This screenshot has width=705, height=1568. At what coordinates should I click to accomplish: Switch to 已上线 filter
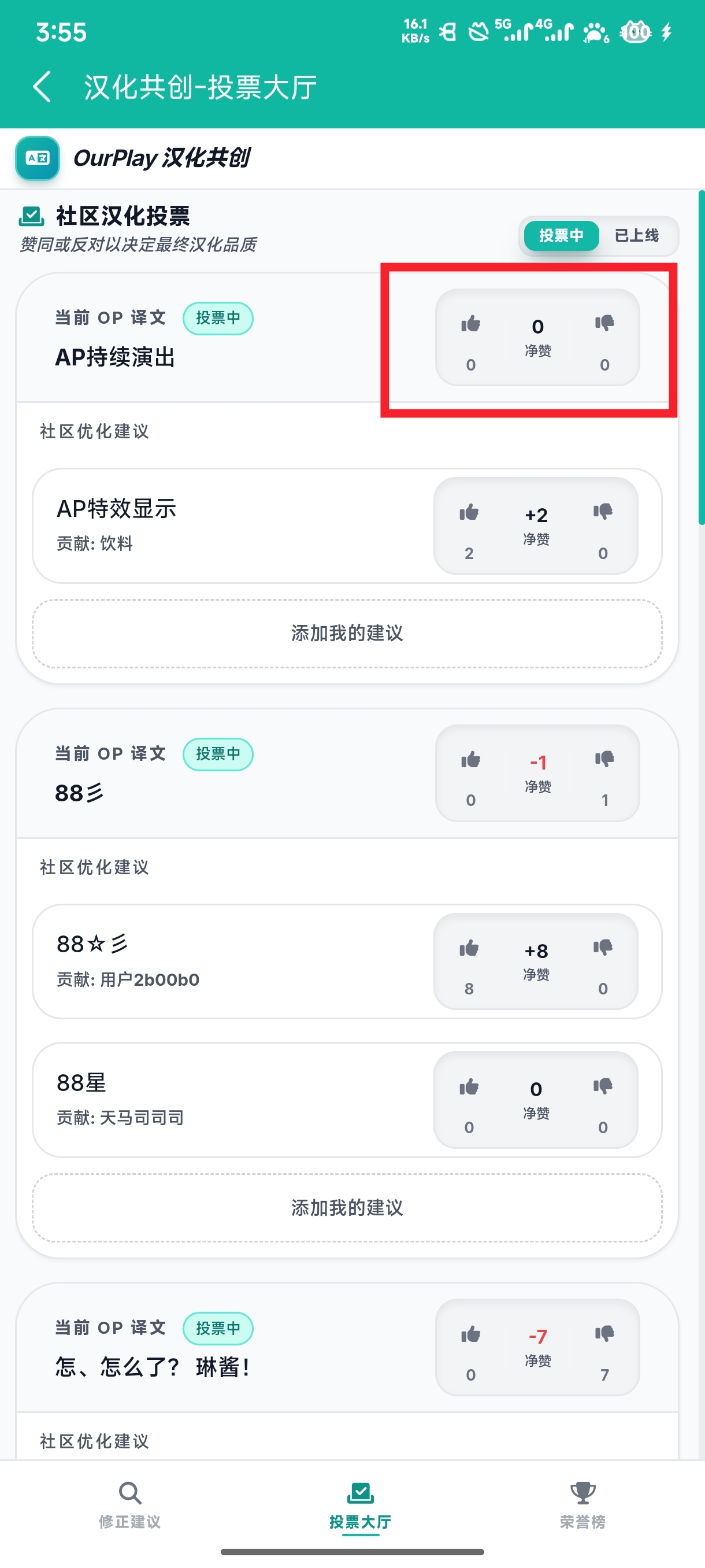636,235
